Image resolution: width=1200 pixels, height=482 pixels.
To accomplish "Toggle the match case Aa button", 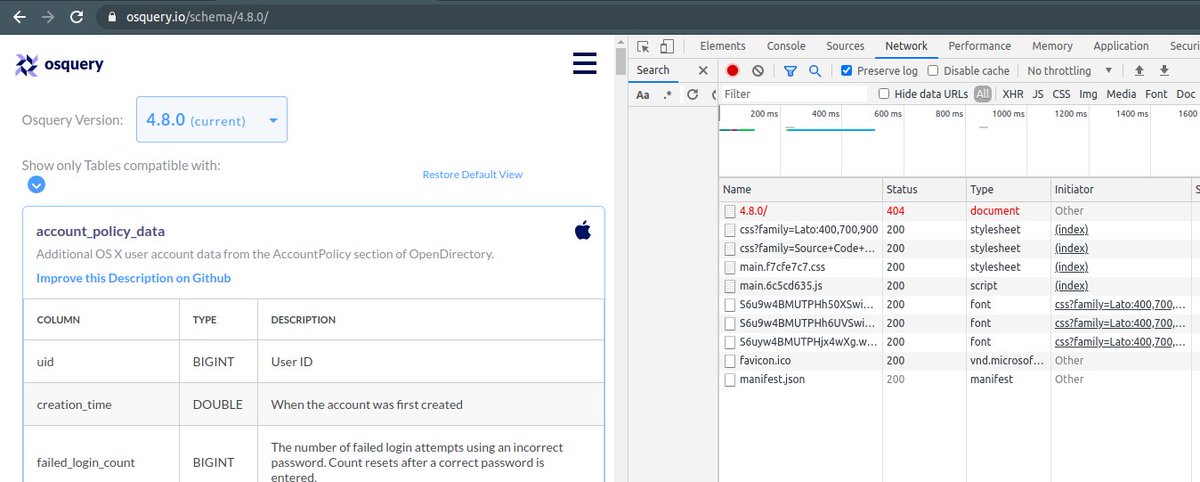I will coord(643,94).
